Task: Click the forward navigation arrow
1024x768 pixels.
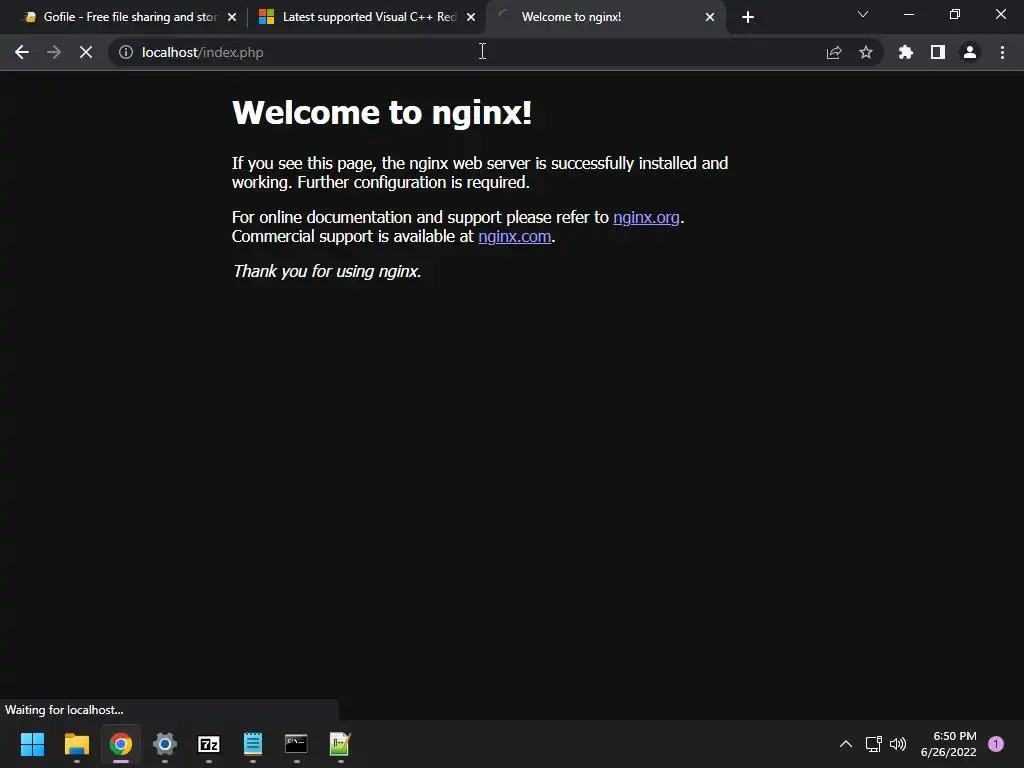Action: (54, 52)
